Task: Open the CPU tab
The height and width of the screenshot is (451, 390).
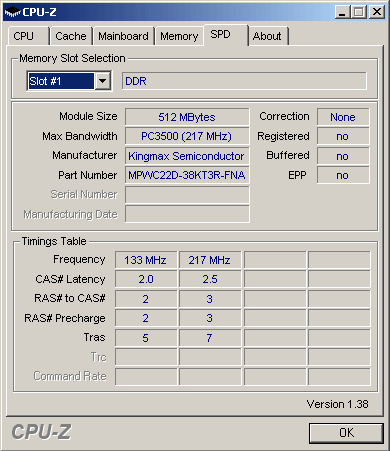Action: tap(28, 36)
